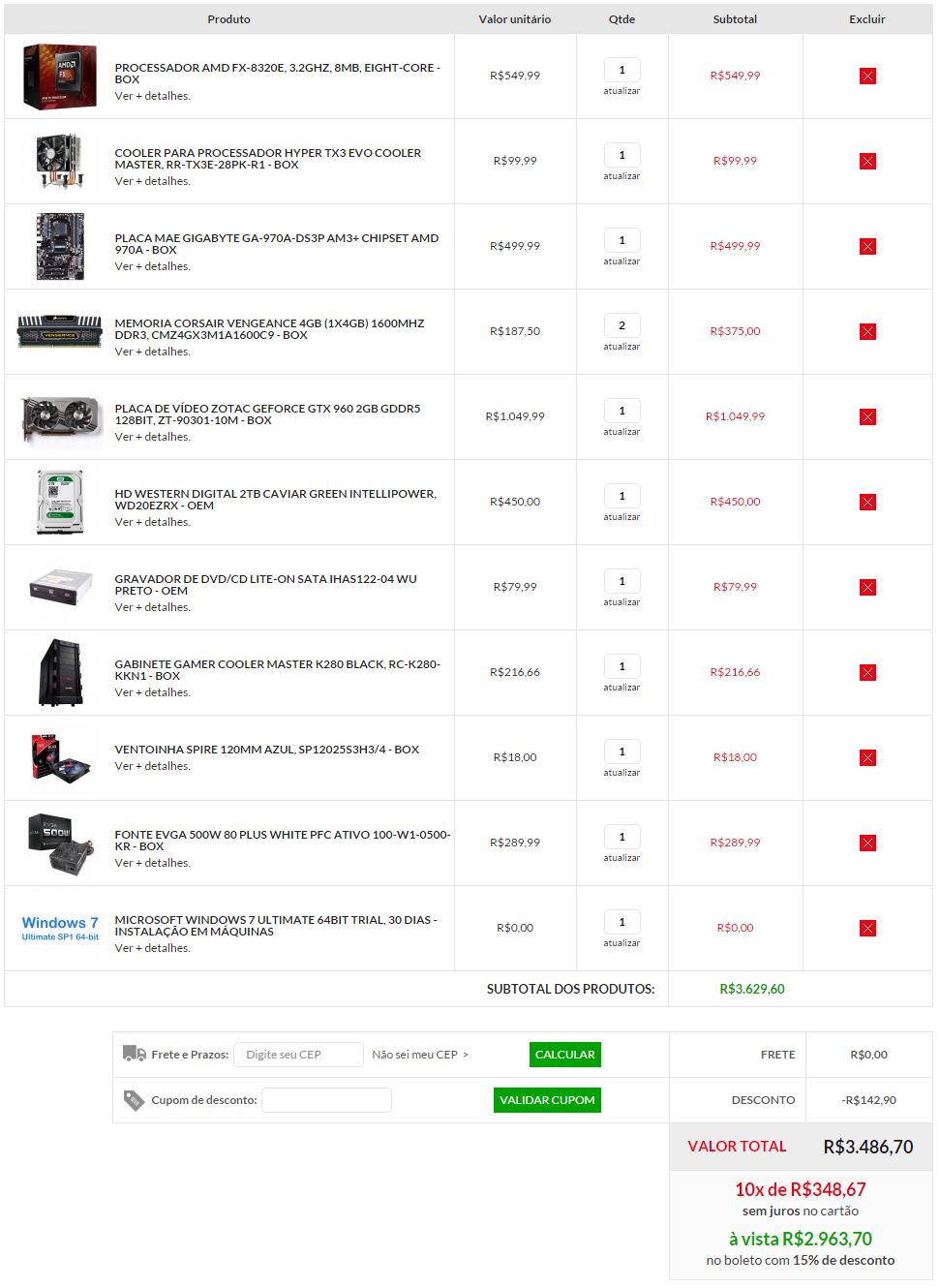The image size is (940, 1288).
Task: Remove the Spire 120mm fan item
Action: tap(867, 758)
